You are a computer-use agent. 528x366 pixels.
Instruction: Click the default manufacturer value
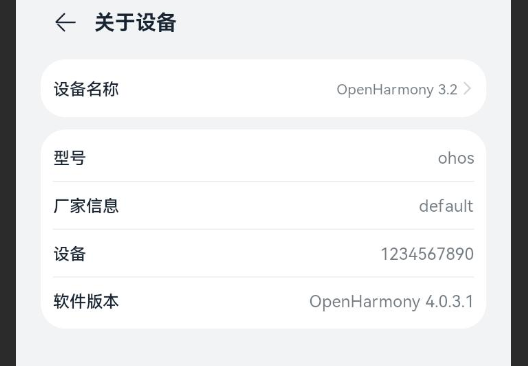point(446,206)
